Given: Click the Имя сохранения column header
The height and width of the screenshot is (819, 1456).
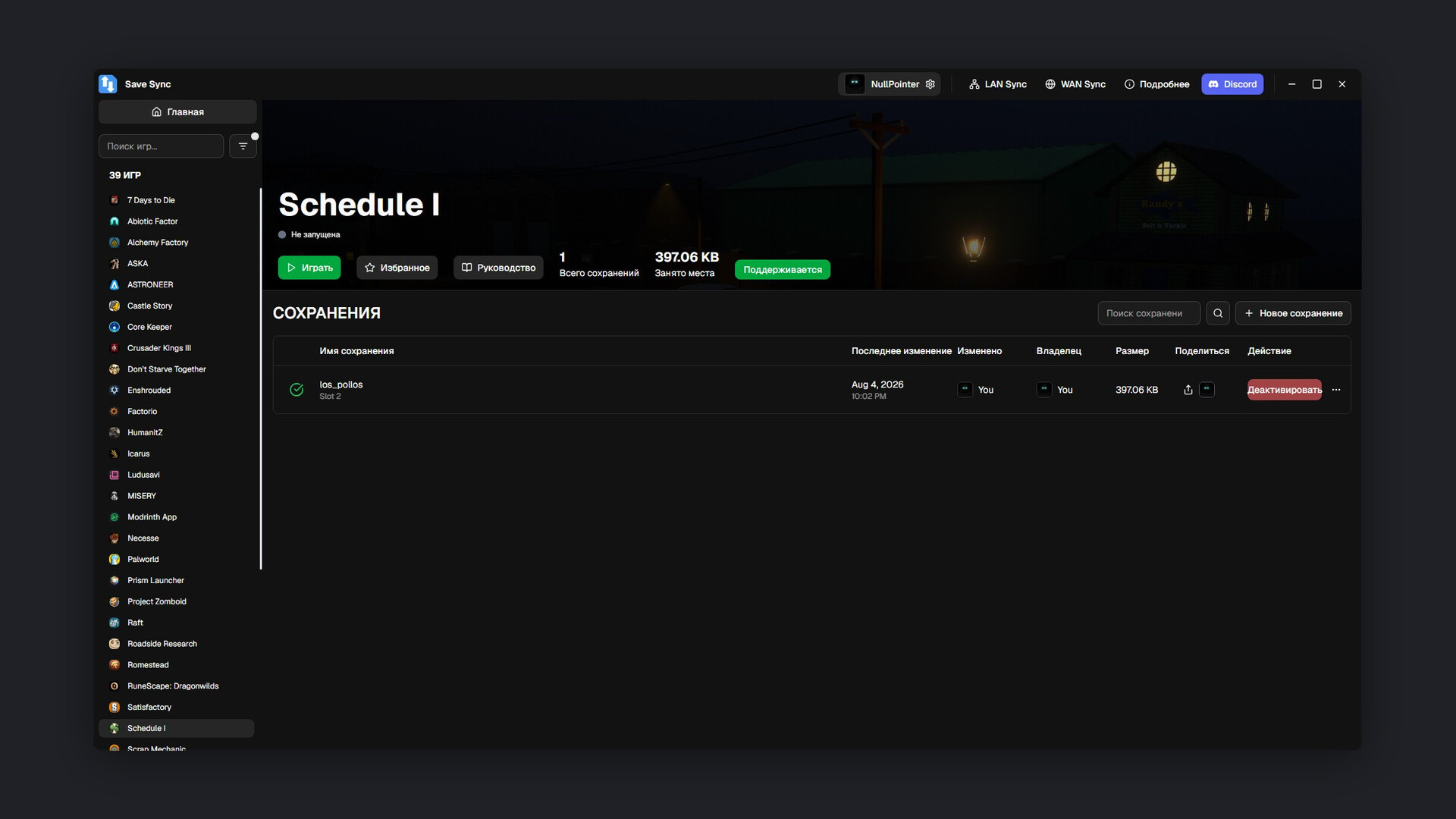Looking at the screenshot, I should pyautogui.click(x=356, y=351).
